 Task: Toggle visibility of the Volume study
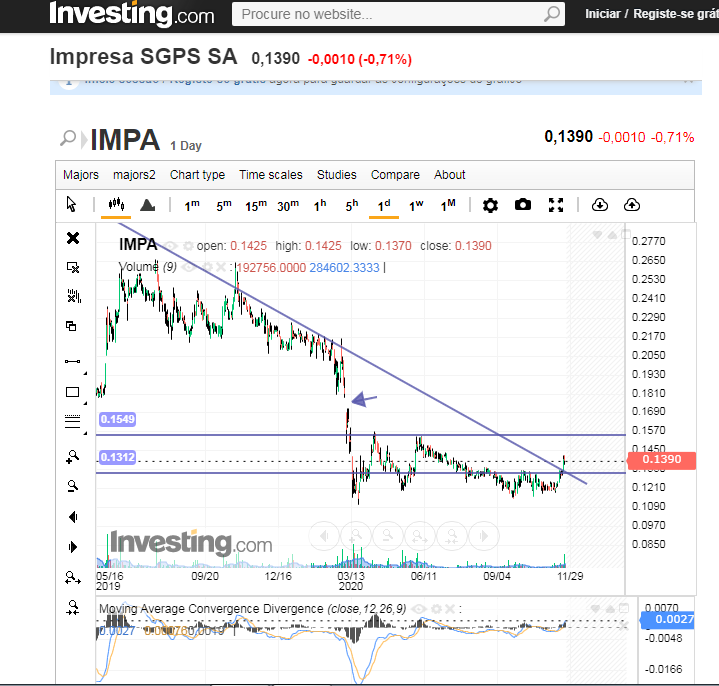pos(189,267)
